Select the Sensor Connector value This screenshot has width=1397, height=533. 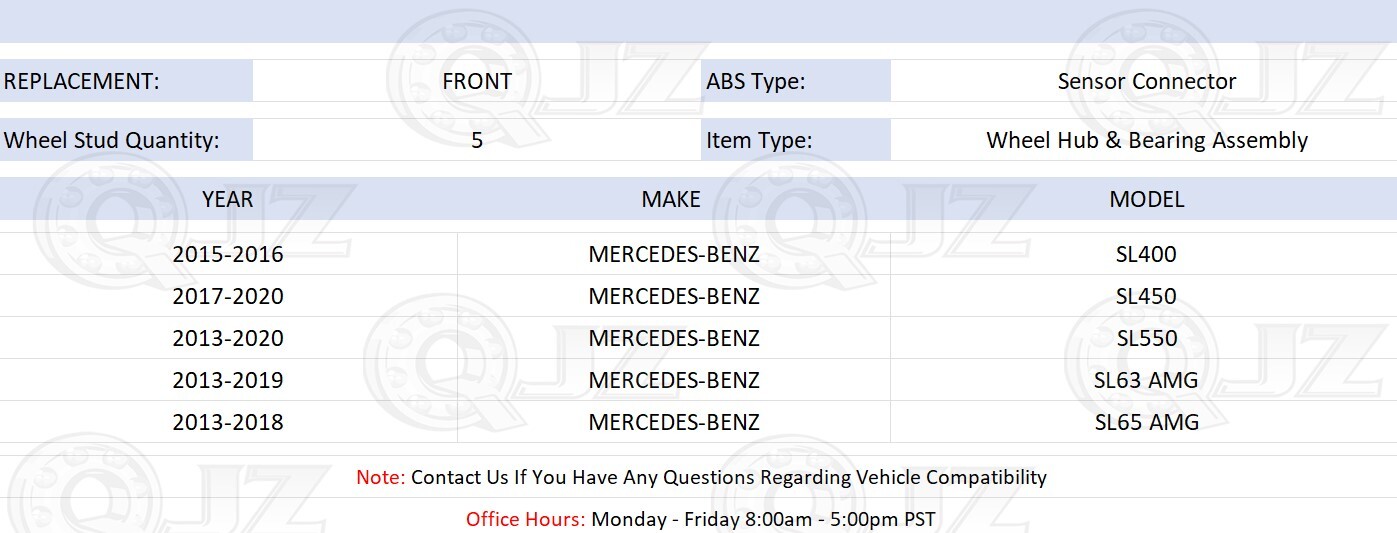pyautogui.click(x=1147, y=81)
